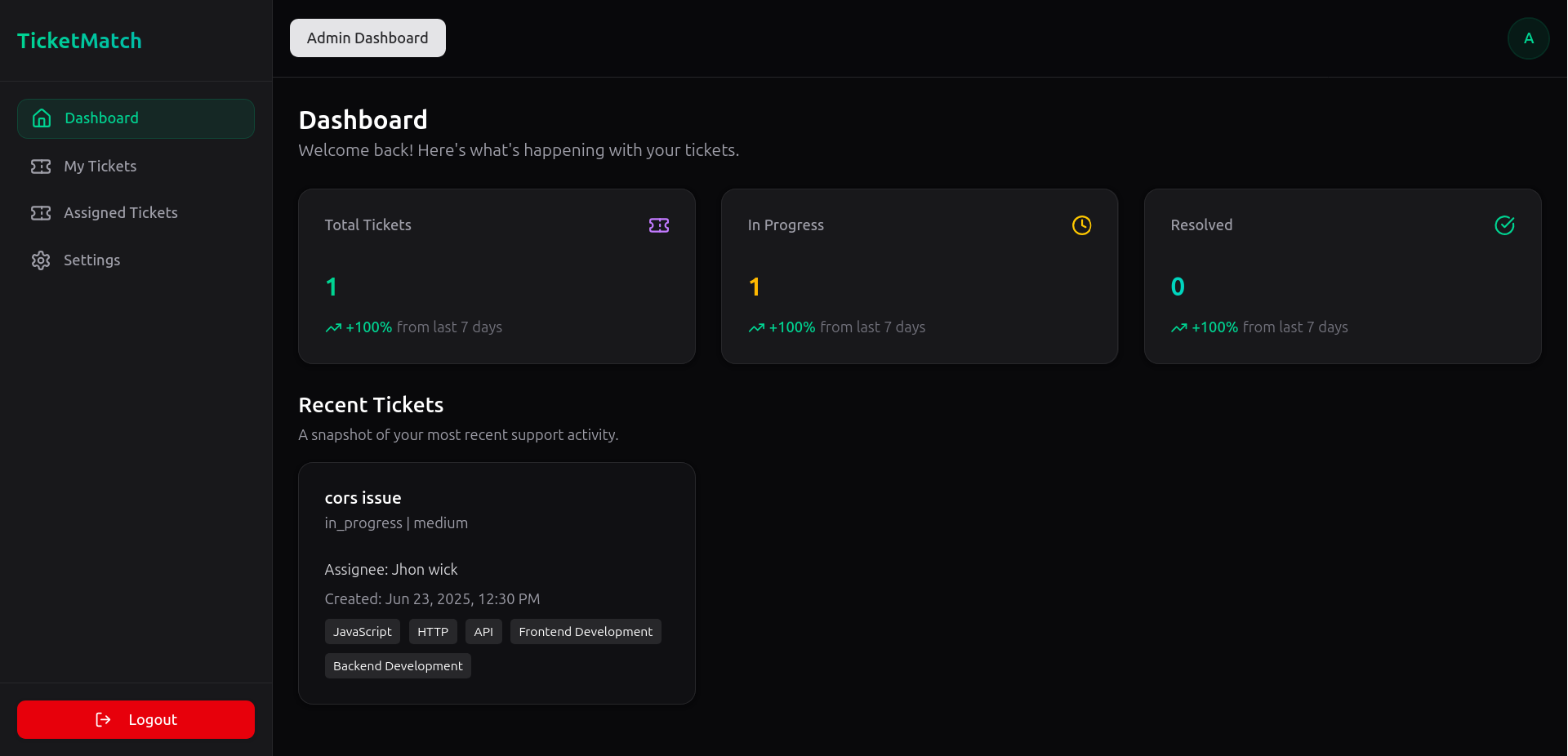This screenshot has height=756, width=1568.
Task: Click the "in_progress | medium" status text
Action: tap(396, 523)
